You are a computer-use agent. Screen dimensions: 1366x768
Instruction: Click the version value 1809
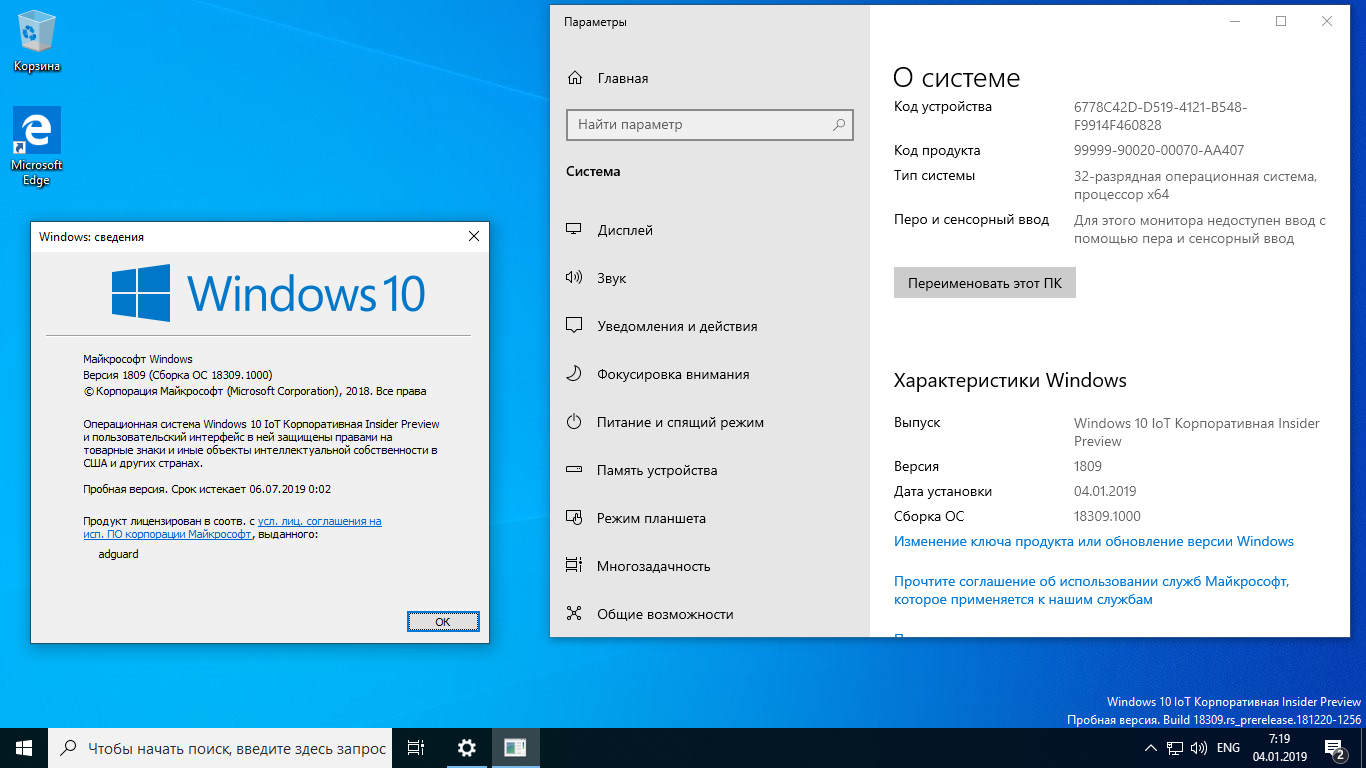coord(1088,466)
